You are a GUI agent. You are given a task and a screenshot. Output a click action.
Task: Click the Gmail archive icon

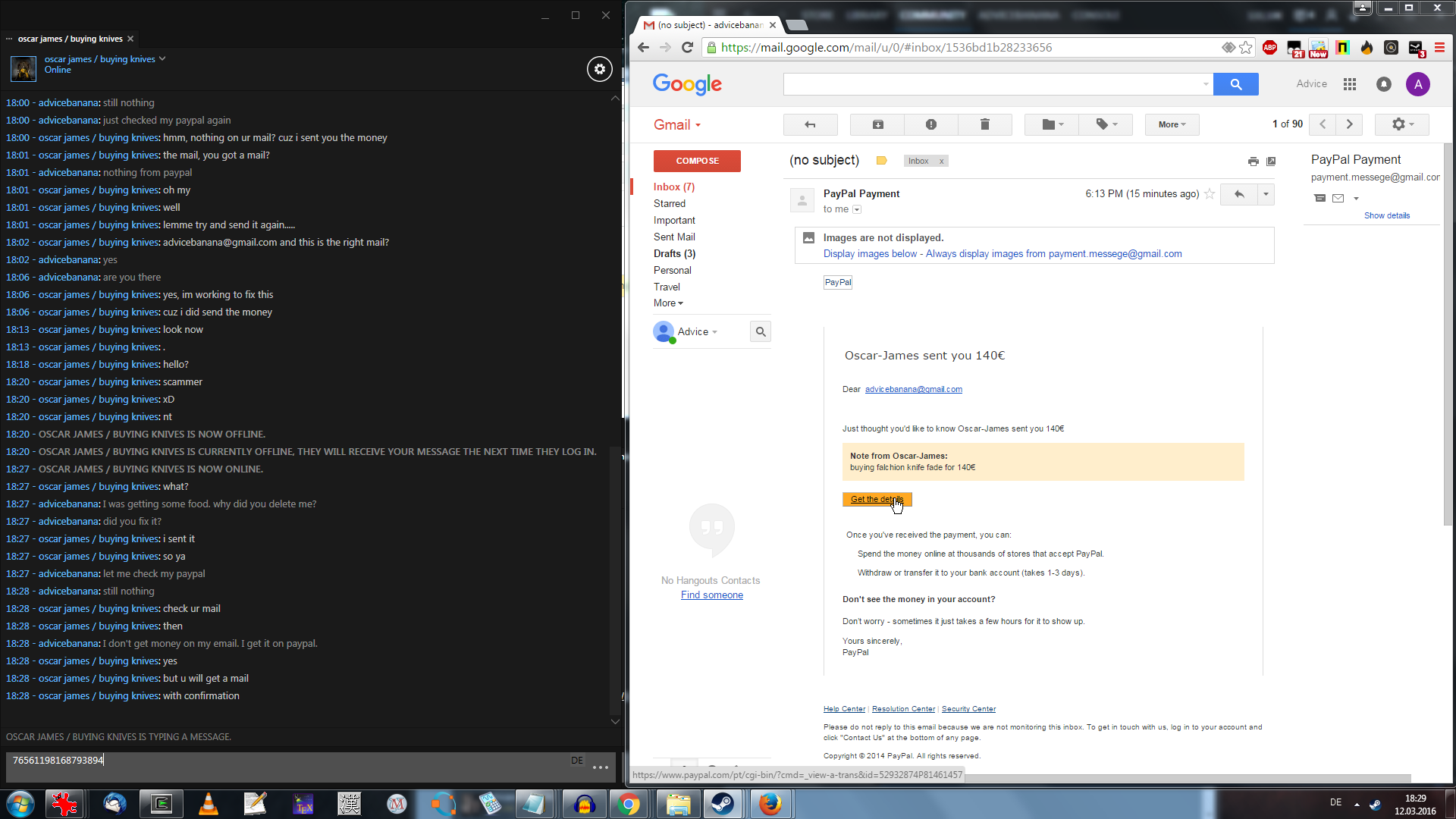pyautogui.click(x=877, y=124)
